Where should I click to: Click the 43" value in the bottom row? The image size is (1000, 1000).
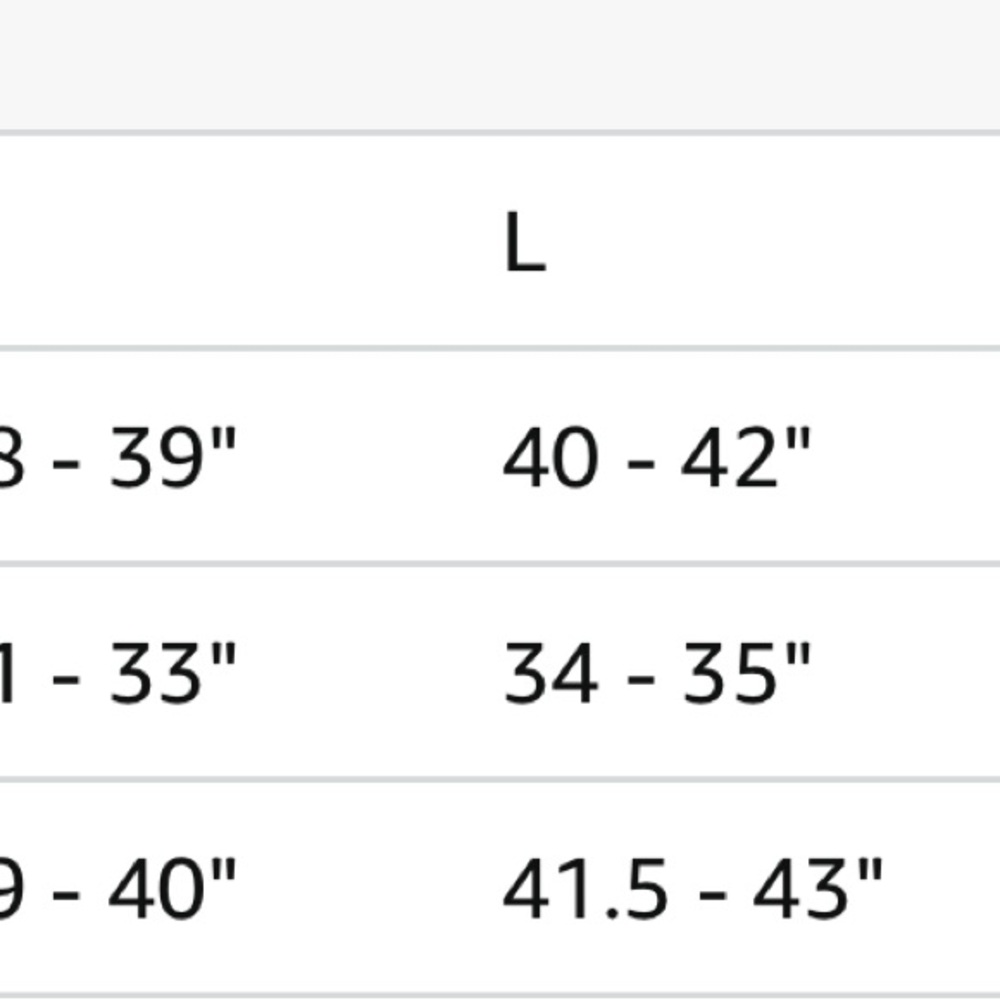point(818,888)
